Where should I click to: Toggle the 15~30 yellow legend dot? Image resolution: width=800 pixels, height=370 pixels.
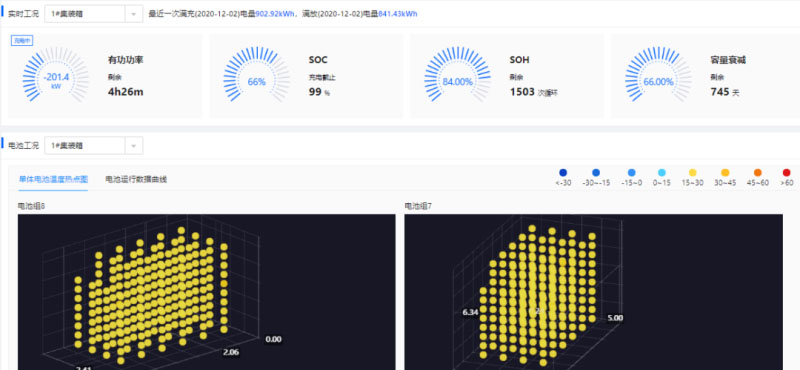pos(693,173)
